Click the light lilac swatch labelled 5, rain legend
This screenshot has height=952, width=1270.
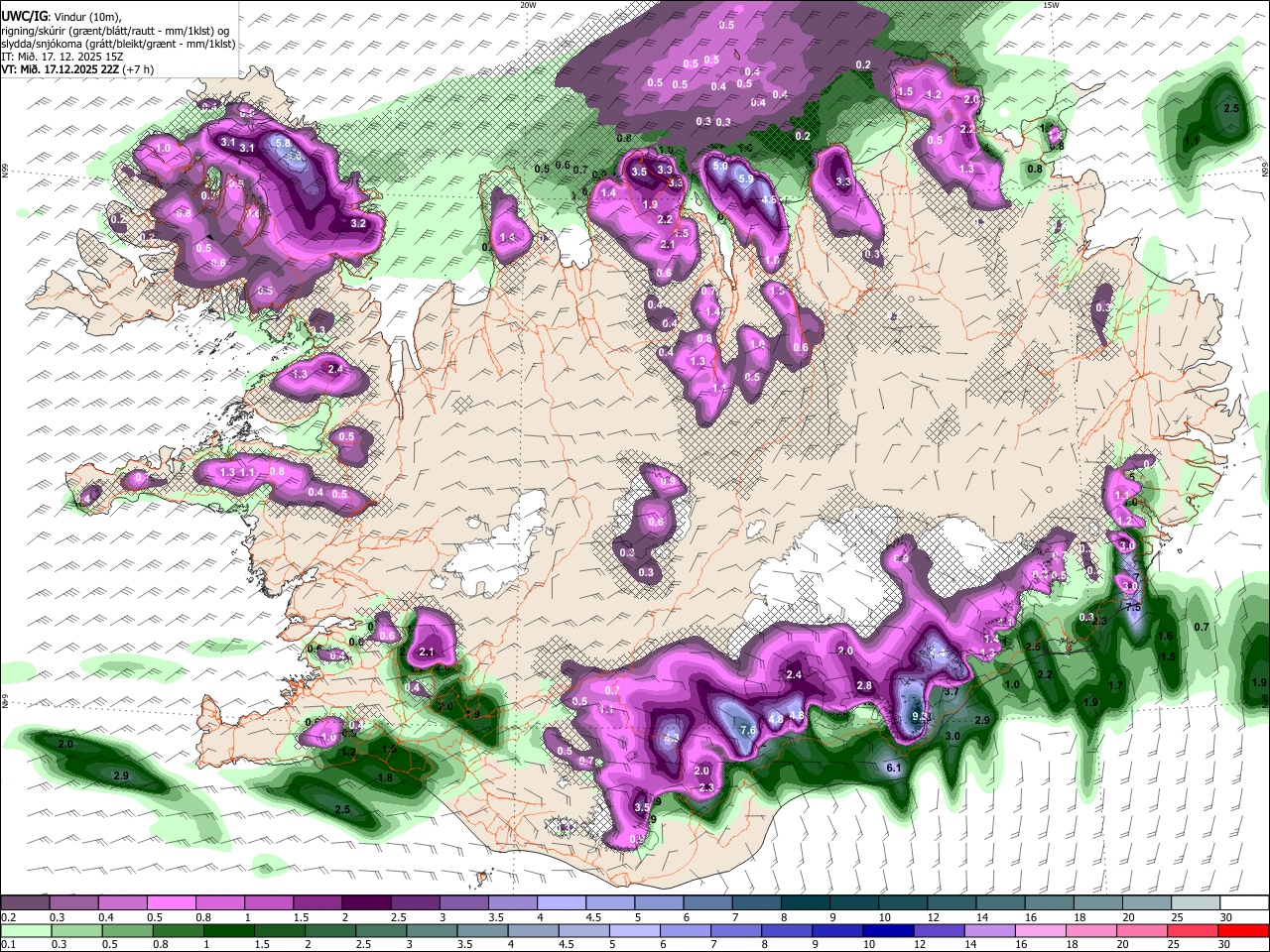coord(635,930)
